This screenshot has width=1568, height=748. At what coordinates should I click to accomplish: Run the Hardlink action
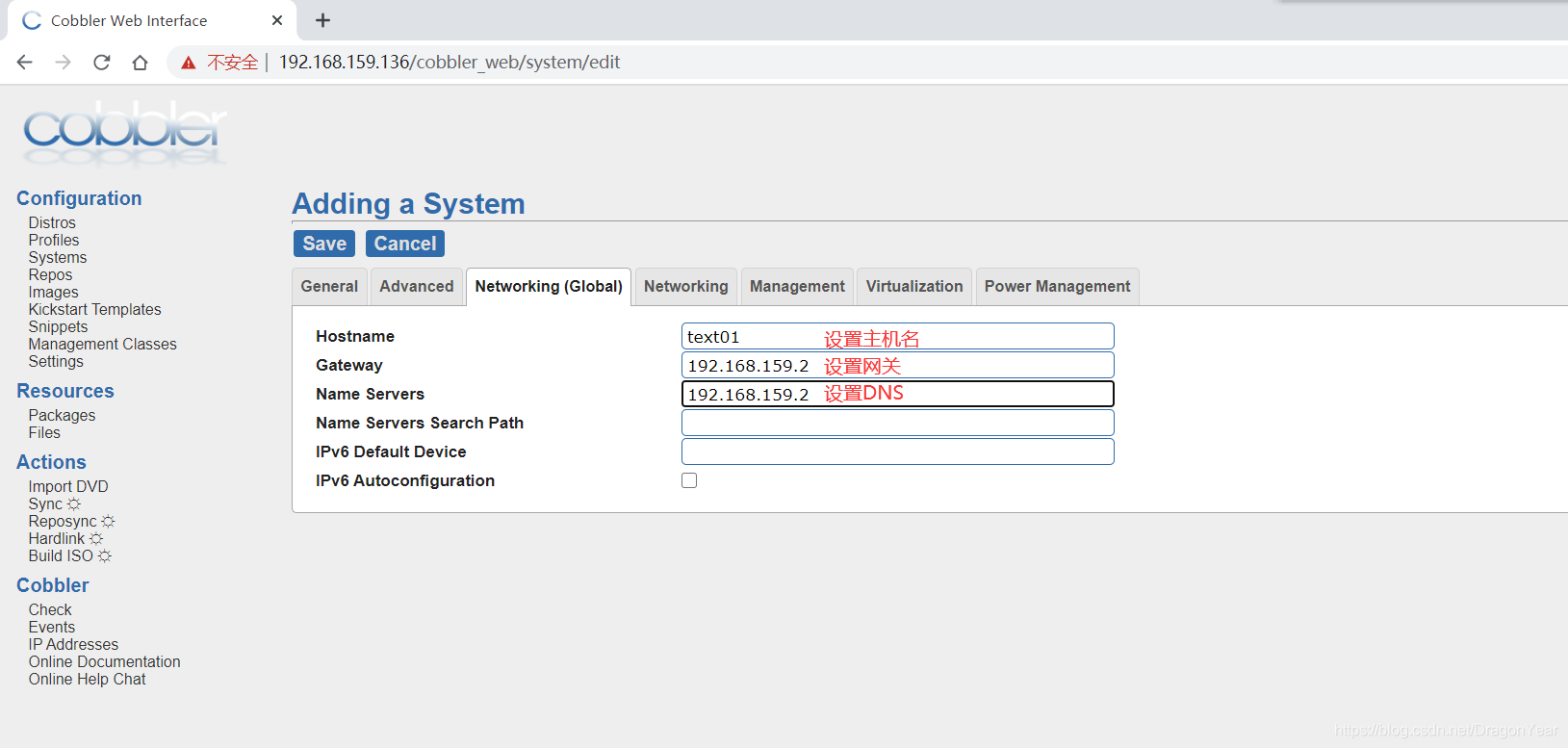[x=57, y=539]
